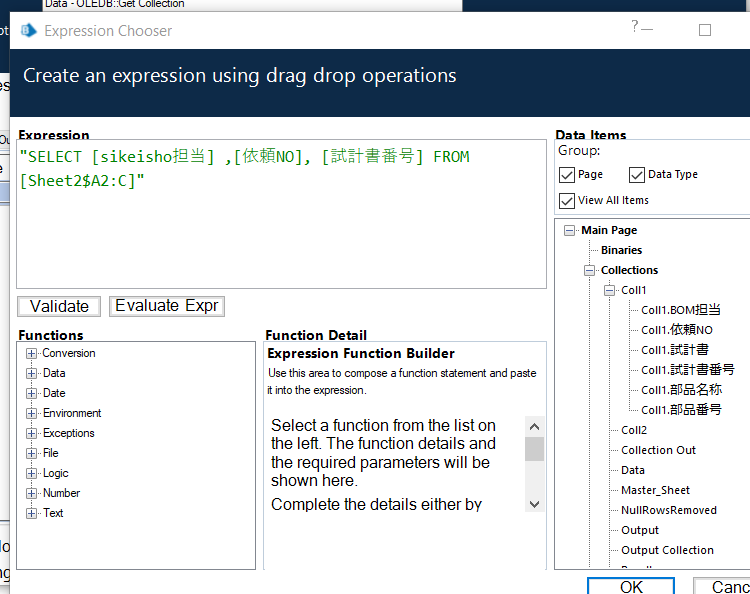Select the Collections tree item
The height and width of the screenshot is (594, 750).
coord(629,270)
